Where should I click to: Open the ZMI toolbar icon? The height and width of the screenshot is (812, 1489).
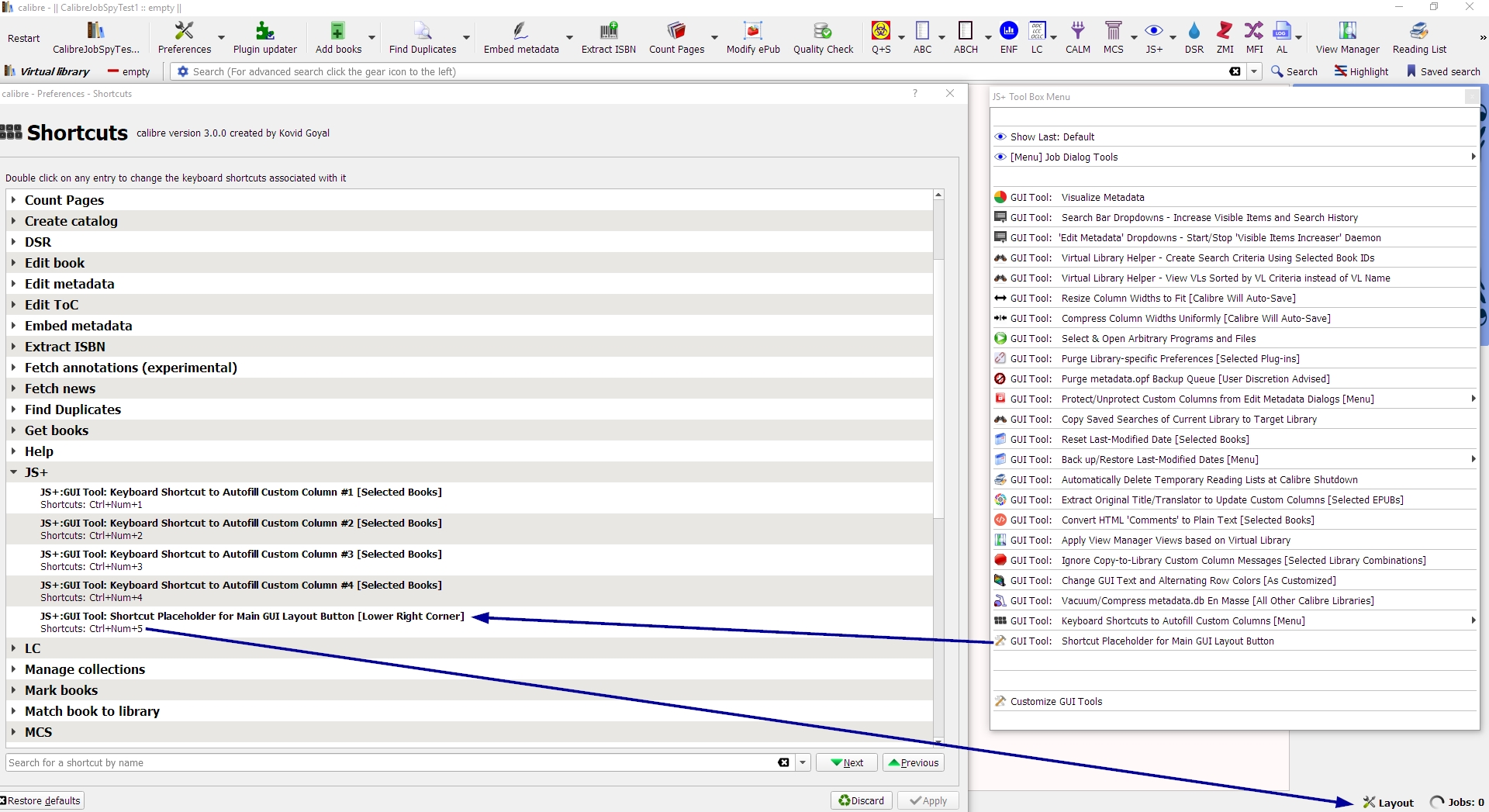(1225, 37)
